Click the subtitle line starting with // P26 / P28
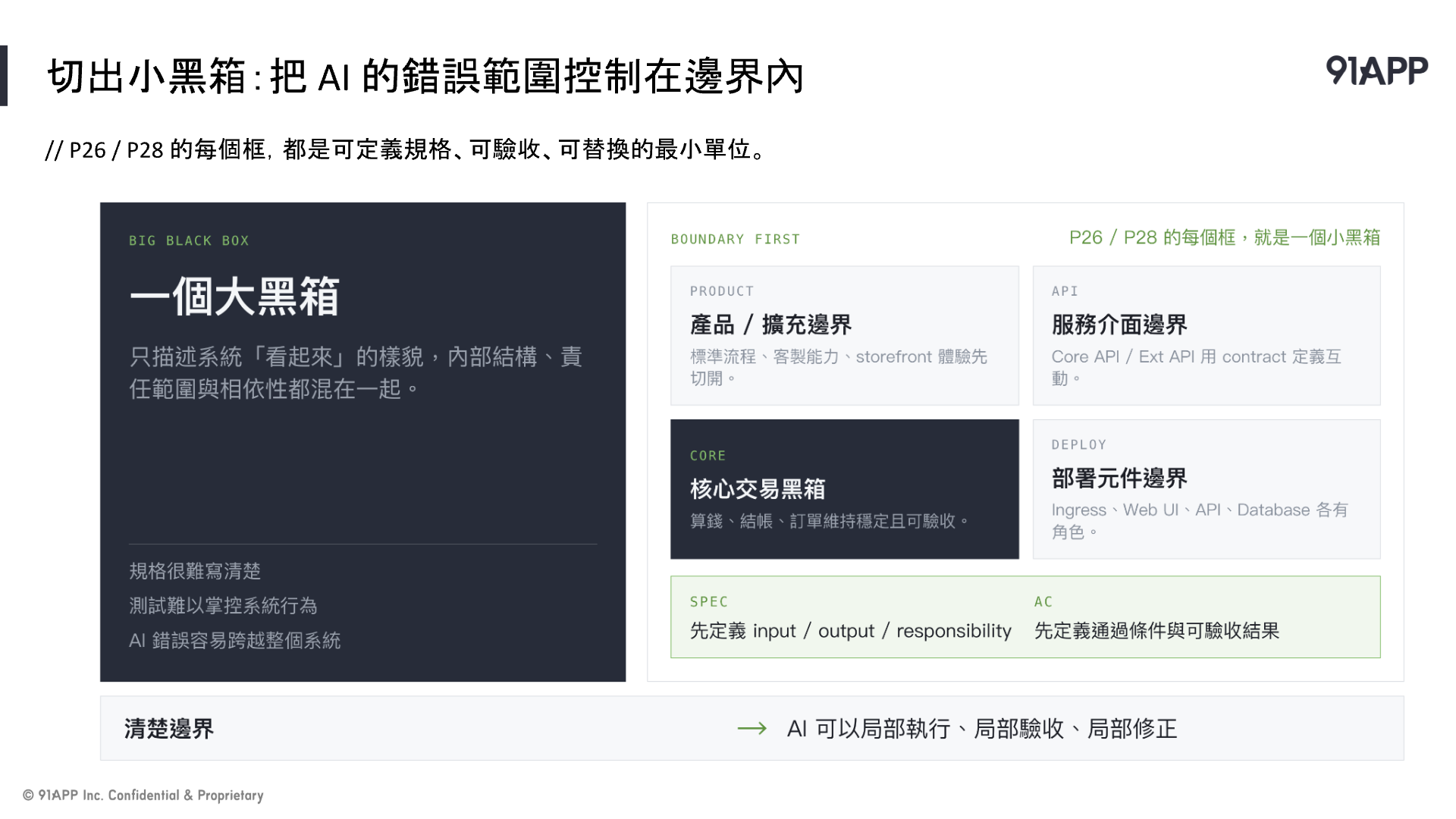 pos(406,149)
